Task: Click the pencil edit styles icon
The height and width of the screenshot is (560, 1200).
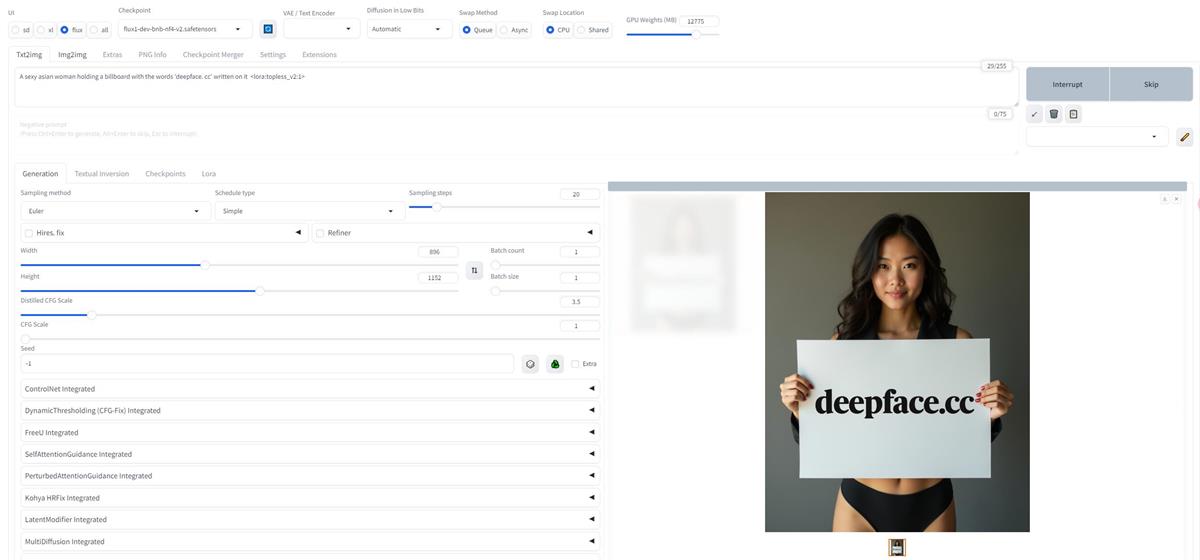Action: [1185, 137]
